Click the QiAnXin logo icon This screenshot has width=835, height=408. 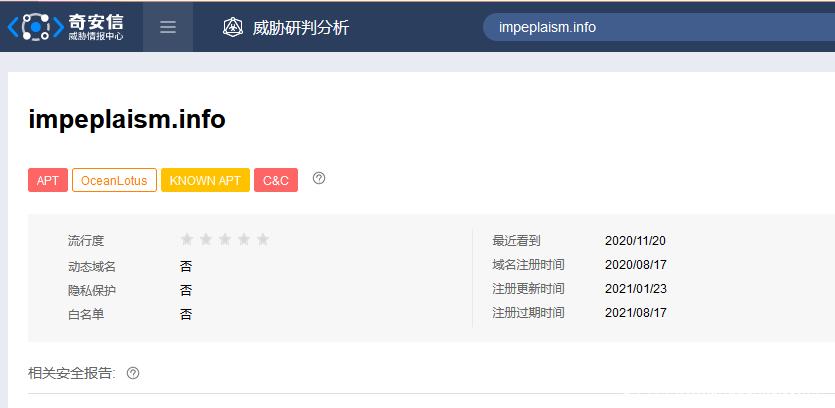[x=36, y=26]
